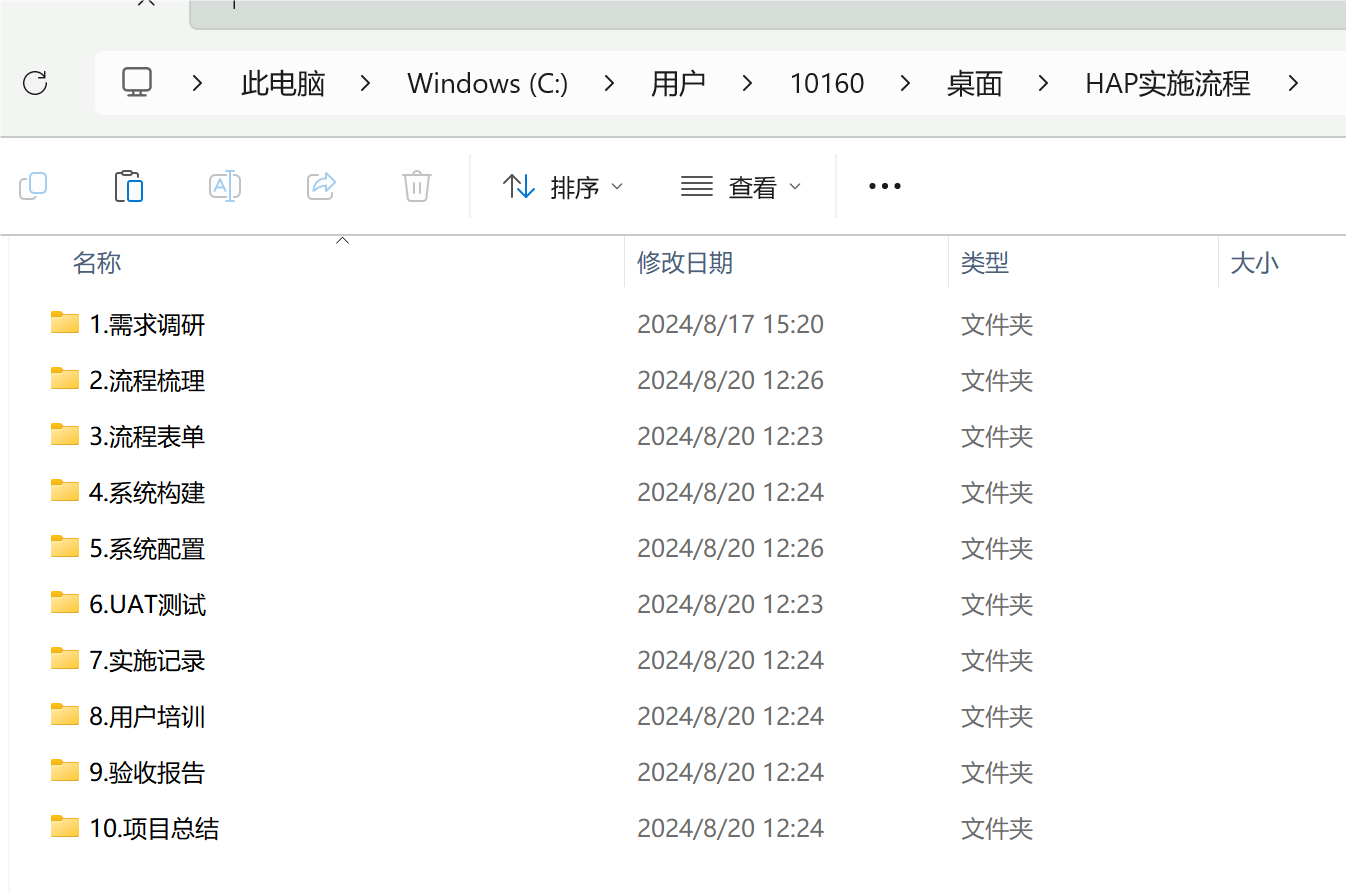This screenshot has height=894, width=1346.
Task: Click the 此电脑 computer icon in address bar
Action: click(x=136, y=83)
